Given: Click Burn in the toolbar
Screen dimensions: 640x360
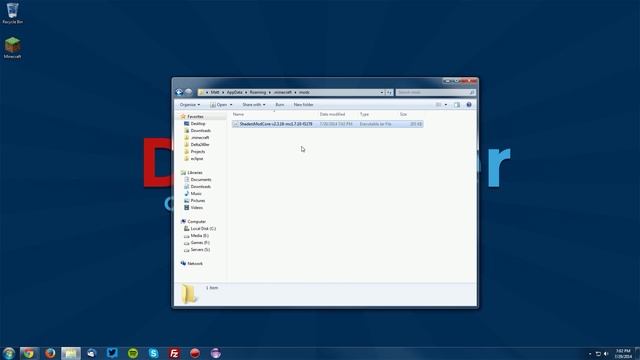Looking at the screenshot, I should click(280, 105).
